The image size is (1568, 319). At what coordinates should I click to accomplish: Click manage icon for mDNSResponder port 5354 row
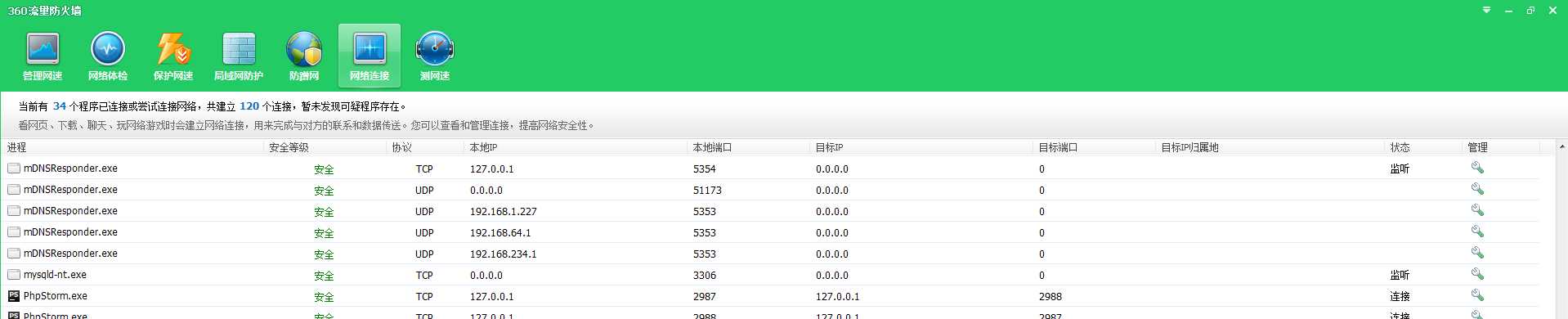1477,168
